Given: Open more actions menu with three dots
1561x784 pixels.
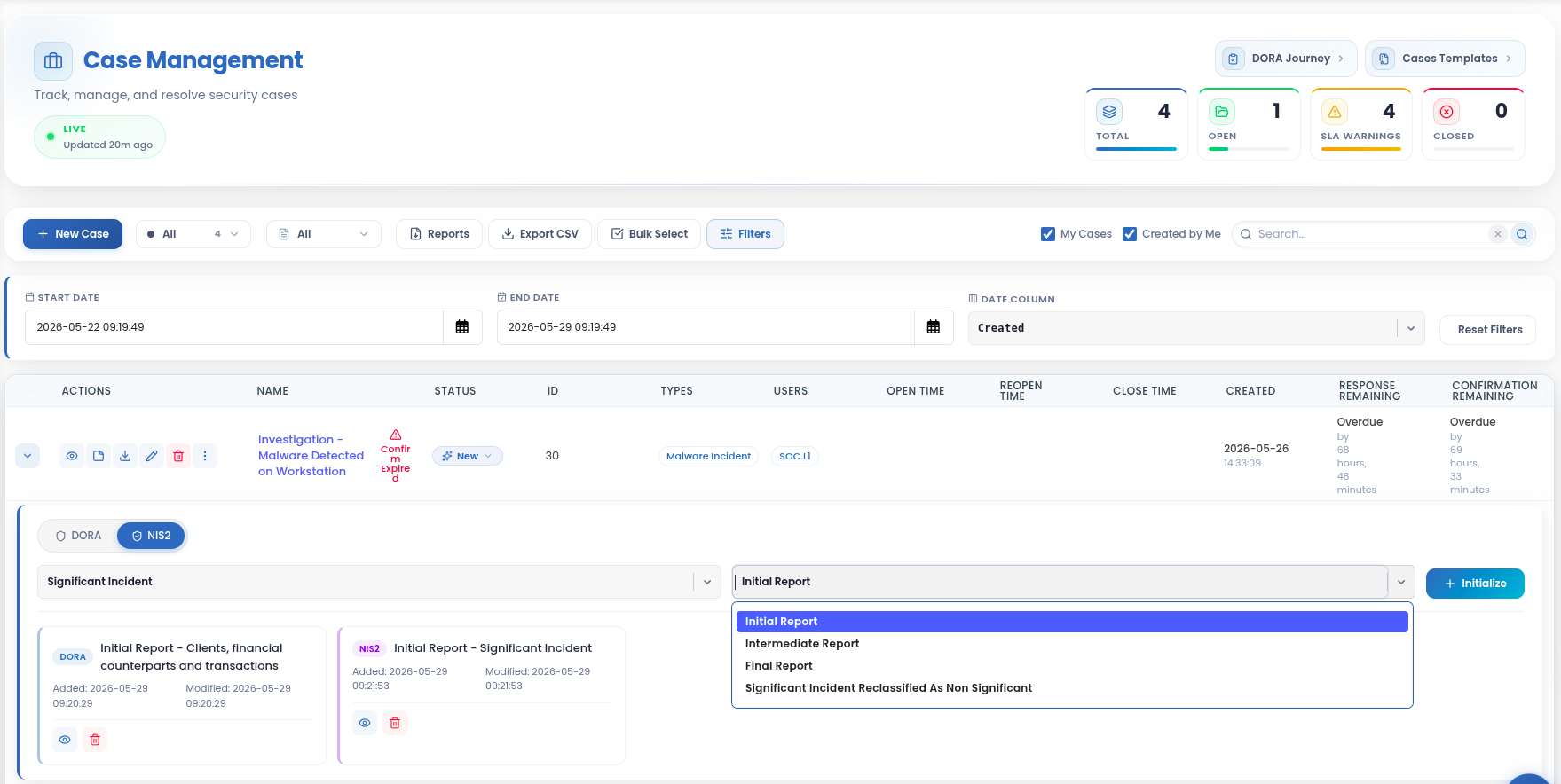Looking at the screenshot, I should (205, 456).
